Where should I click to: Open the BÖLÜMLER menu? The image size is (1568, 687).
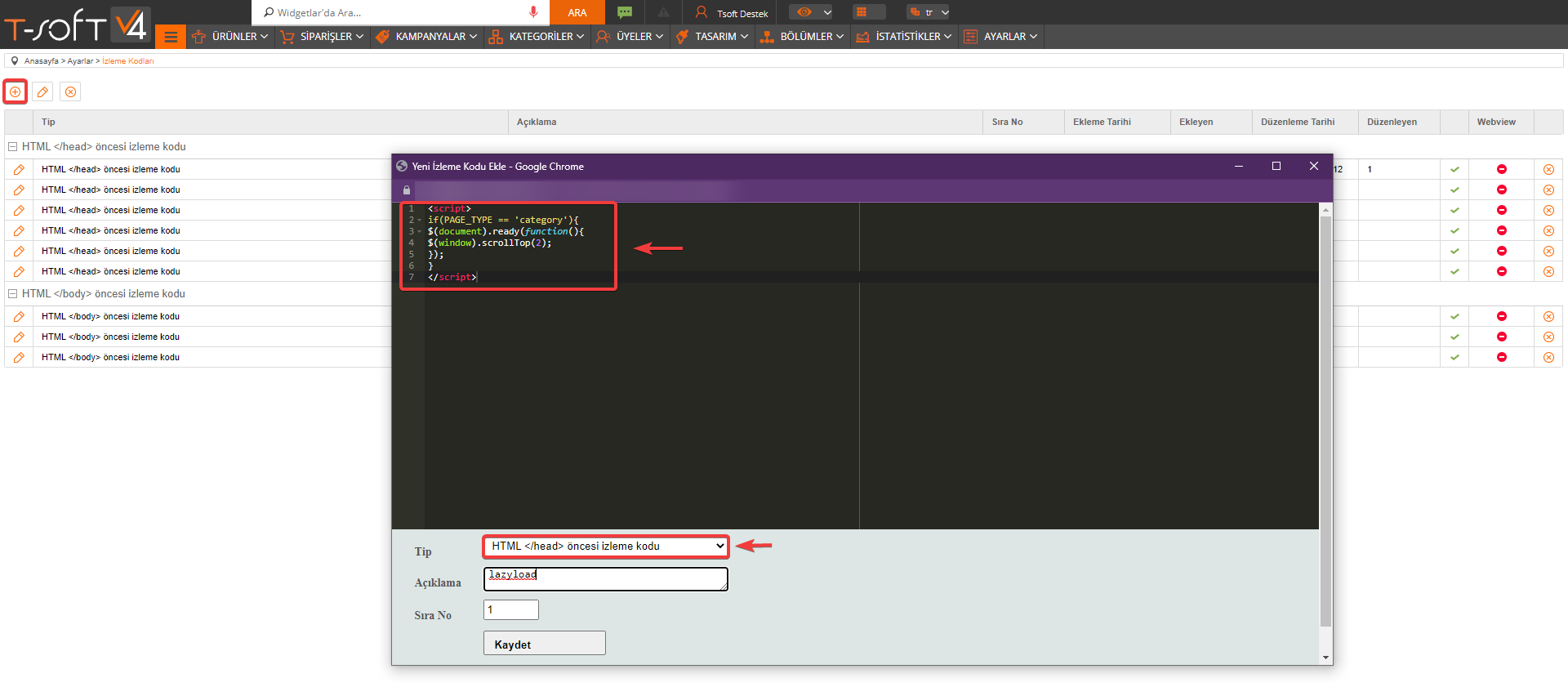[801, 37]
